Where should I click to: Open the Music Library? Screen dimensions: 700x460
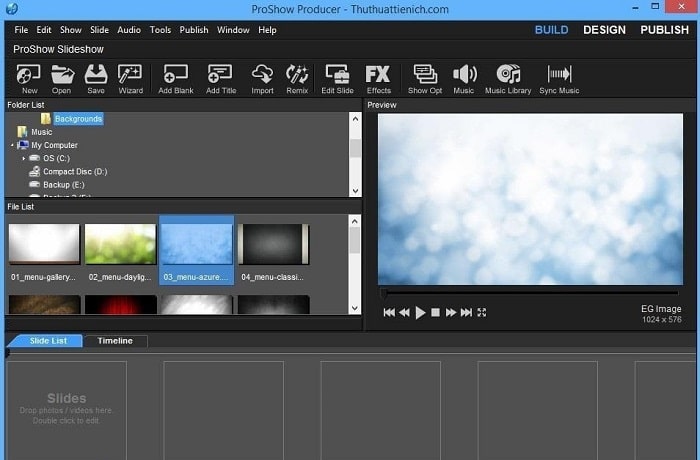(x=508, y=79)
